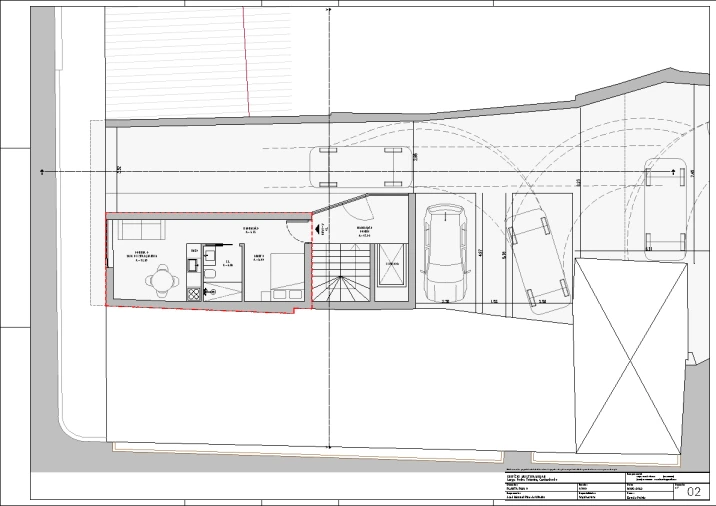Select the bed in the bedroom
The width and height of the screenshot is (716, 506).
(282, 277)
